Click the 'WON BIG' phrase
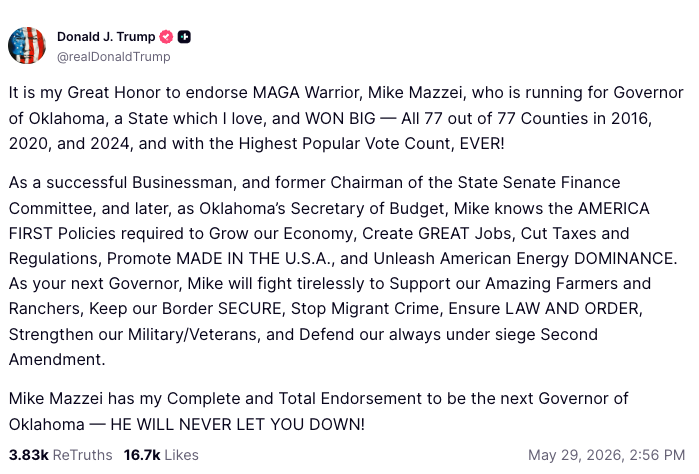This screenshot has width=699, height=474. pyautogui.click(x=341, y=119)
